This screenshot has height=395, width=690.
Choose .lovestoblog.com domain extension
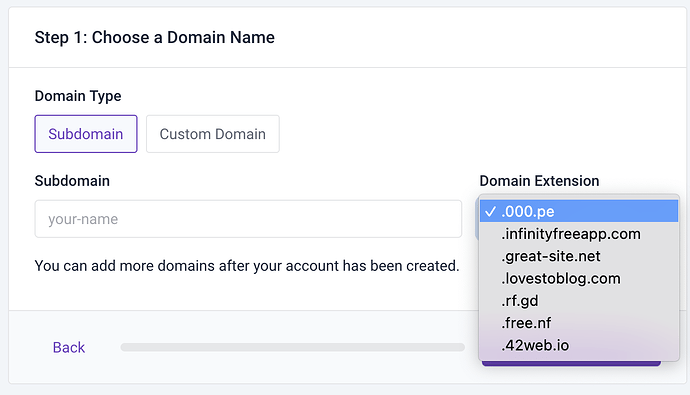[579, 278]
